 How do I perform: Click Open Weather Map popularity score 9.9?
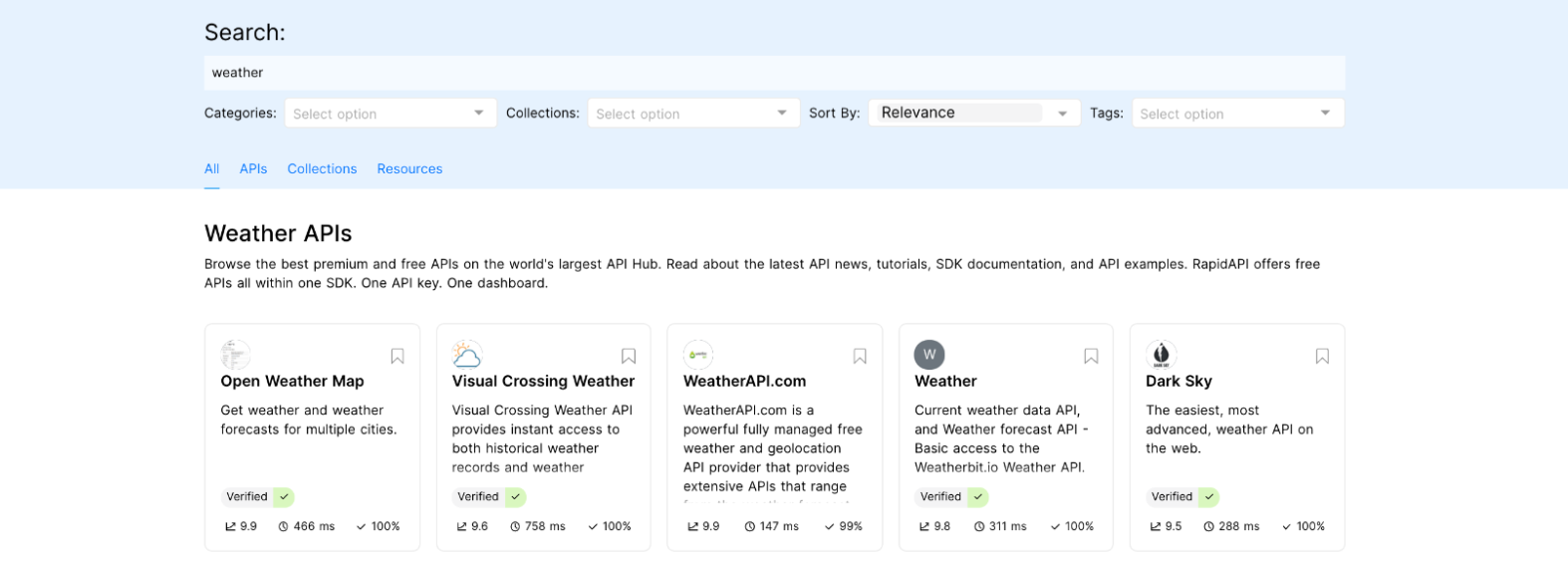[241, 526]
